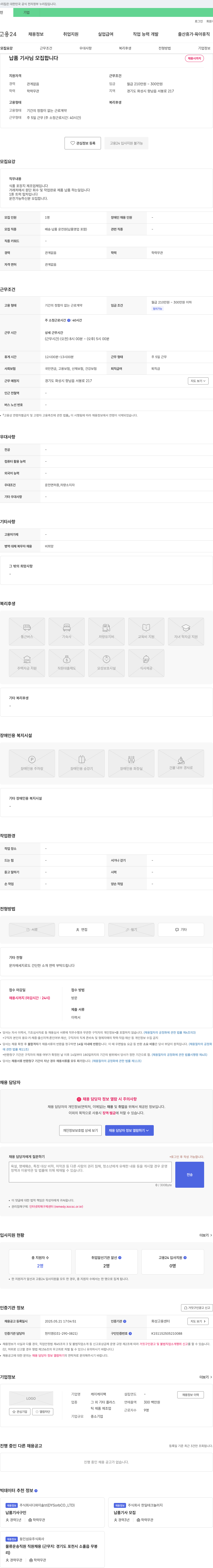Expand 채용 담당자 정보 열람하기
Viewport: 213px width, 1568px height.
pyautogui.click(x=130, y=1130)
